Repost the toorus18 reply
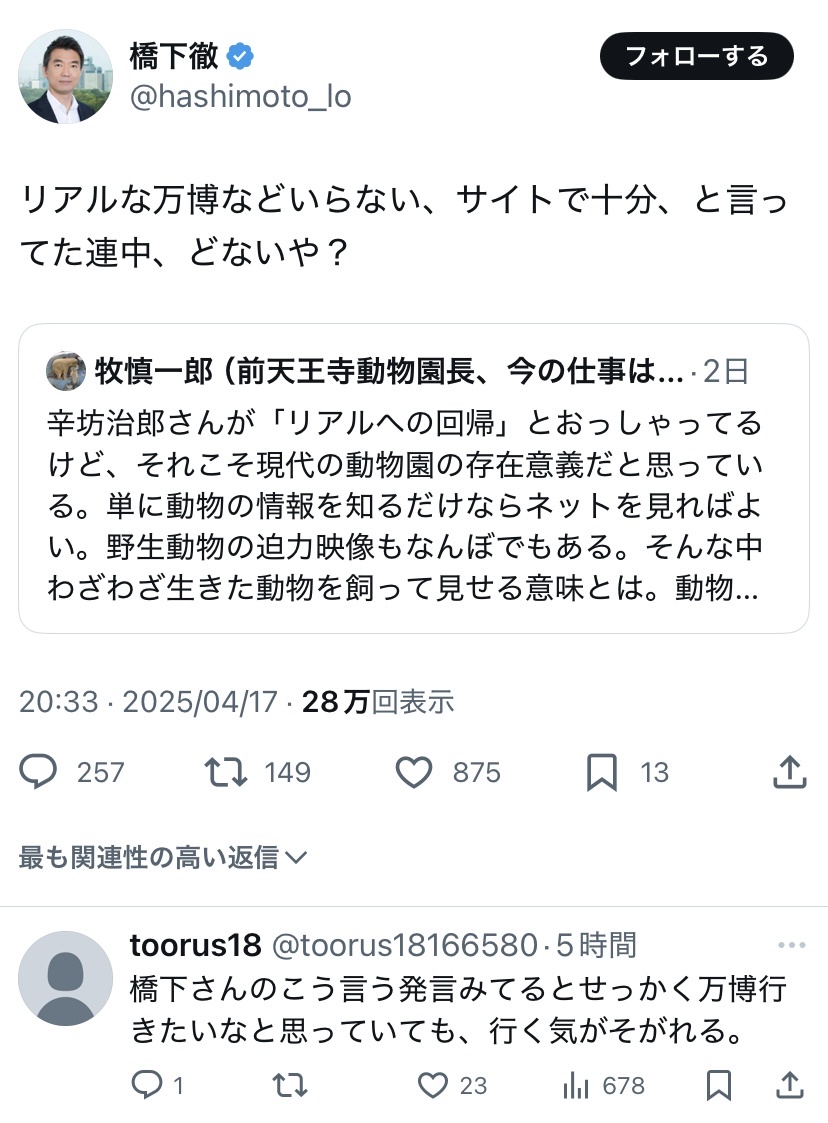The height and width of the screenshot is (1123, 828). click(x=289, y=1085)
